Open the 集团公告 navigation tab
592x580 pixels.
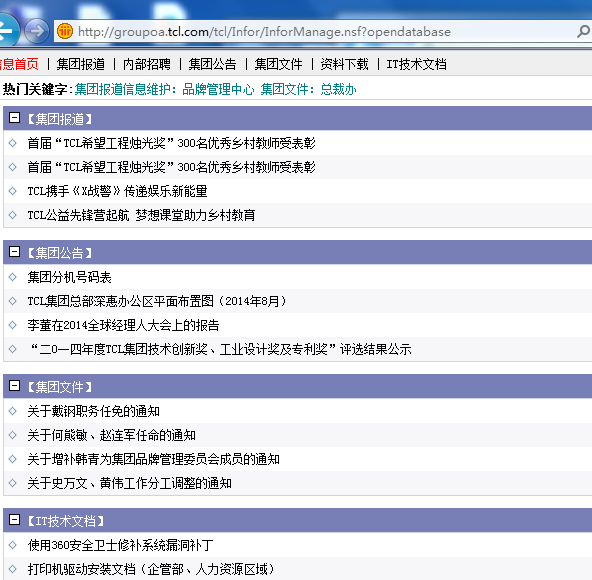coord(213,64)
